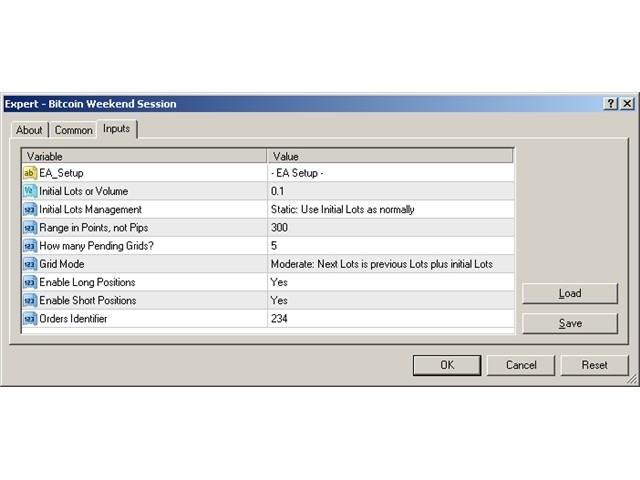The image size is (640, 480).
Task: Select the double-type icon for Initial Lots or Volume
Action: click(30, 191)
